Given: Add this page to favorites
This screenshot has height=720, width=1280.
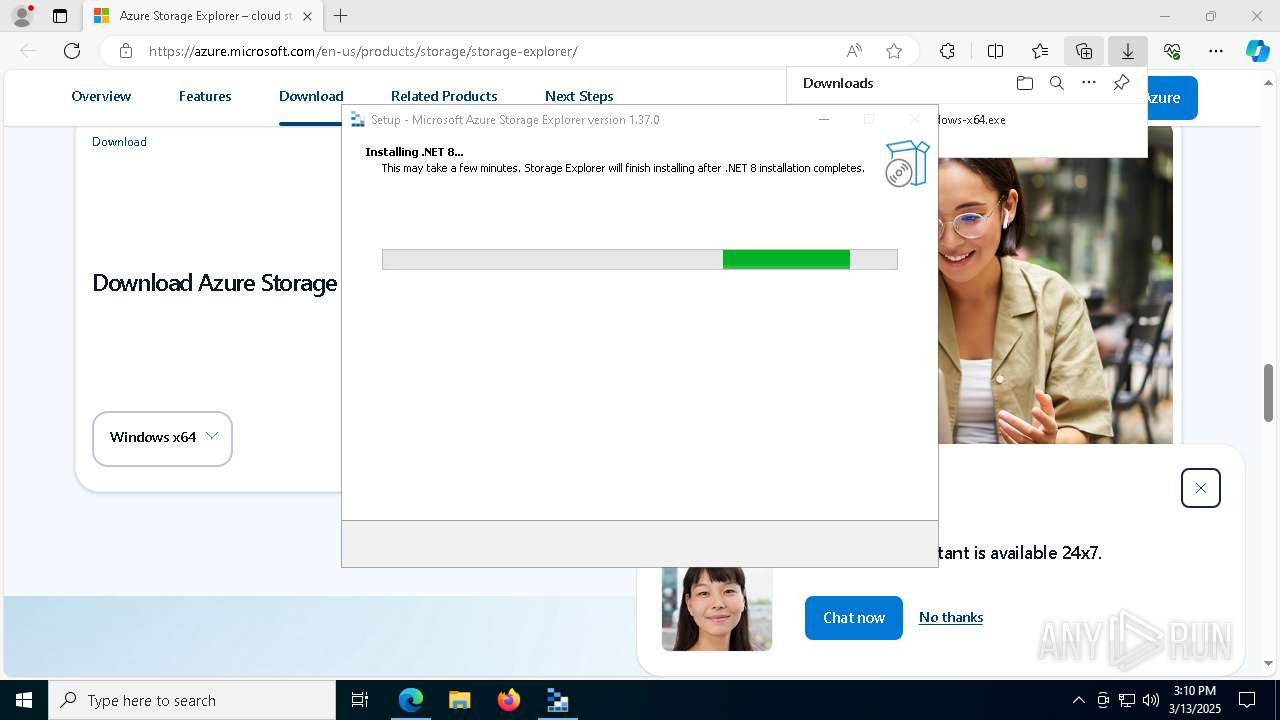Looking at the screenshot, I should coord(894,51).
